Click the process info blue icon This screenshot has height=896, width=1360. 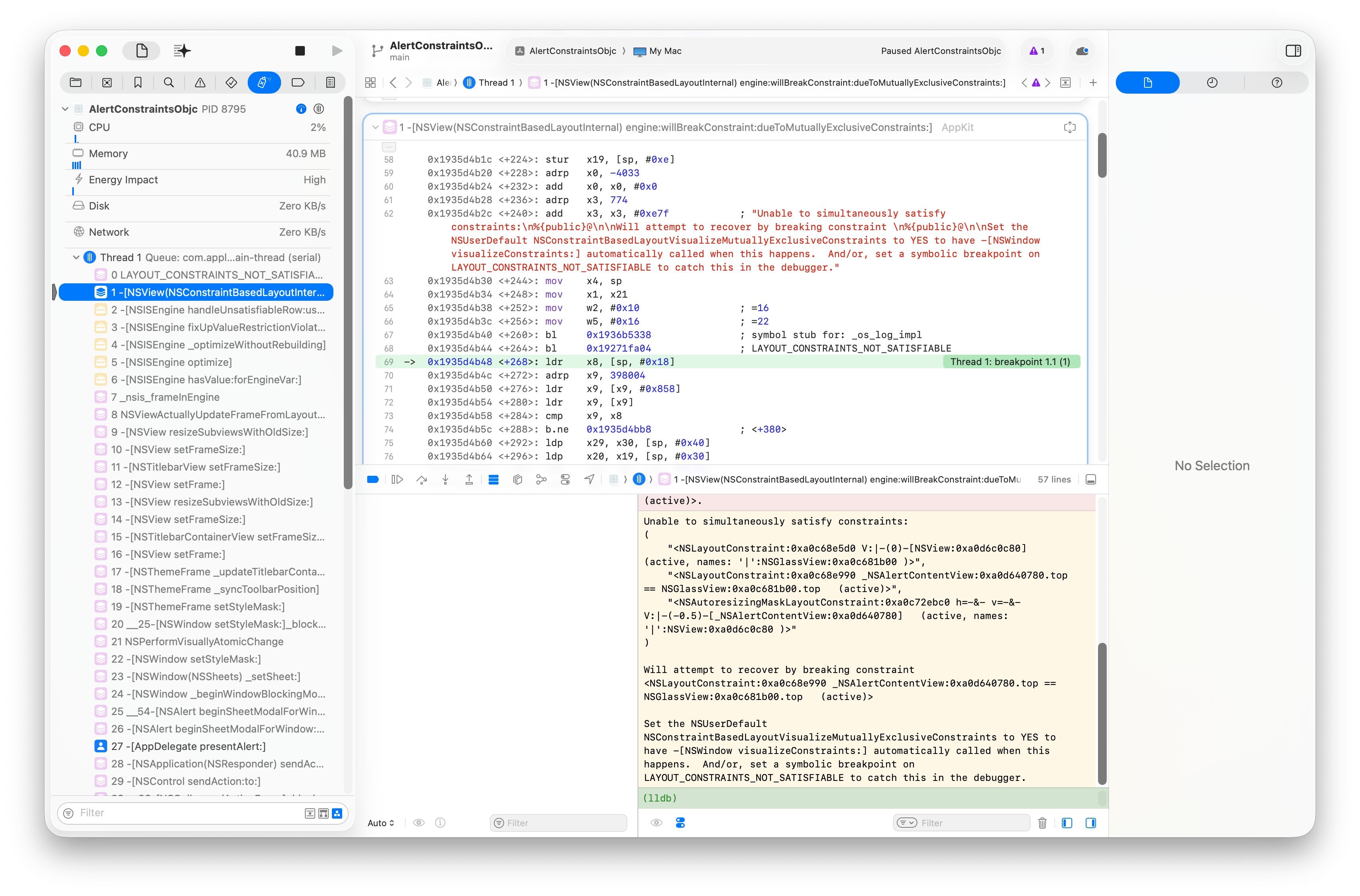(x=301, y=109)
